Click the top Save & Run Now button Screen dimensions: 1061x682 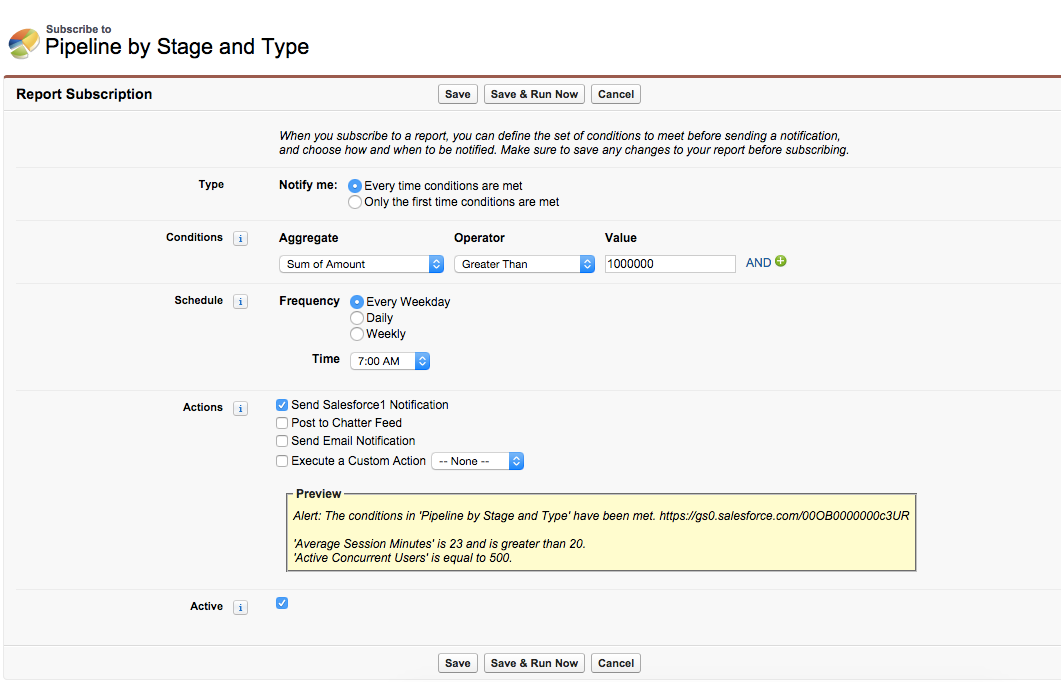(534, 94)
